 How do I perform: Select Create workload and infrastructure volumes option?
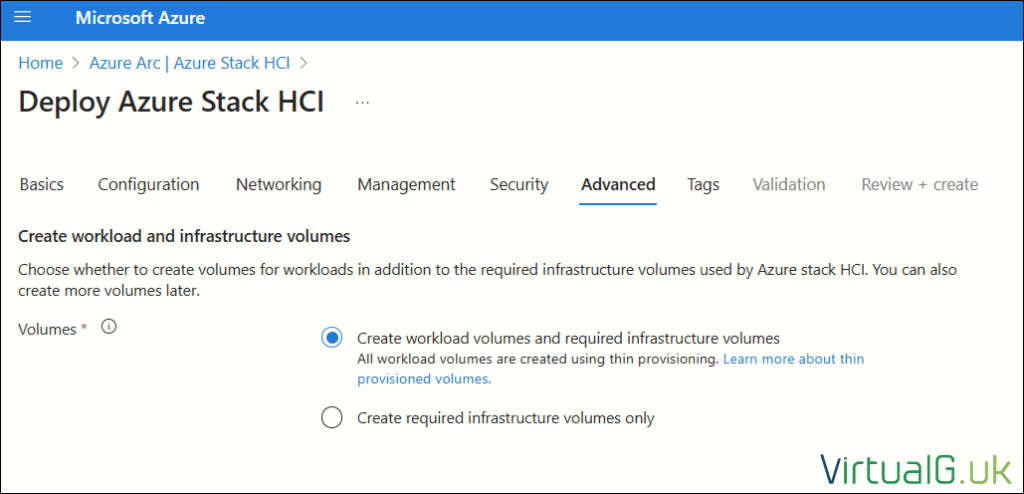pyautogui.click(x=332, y=338)
